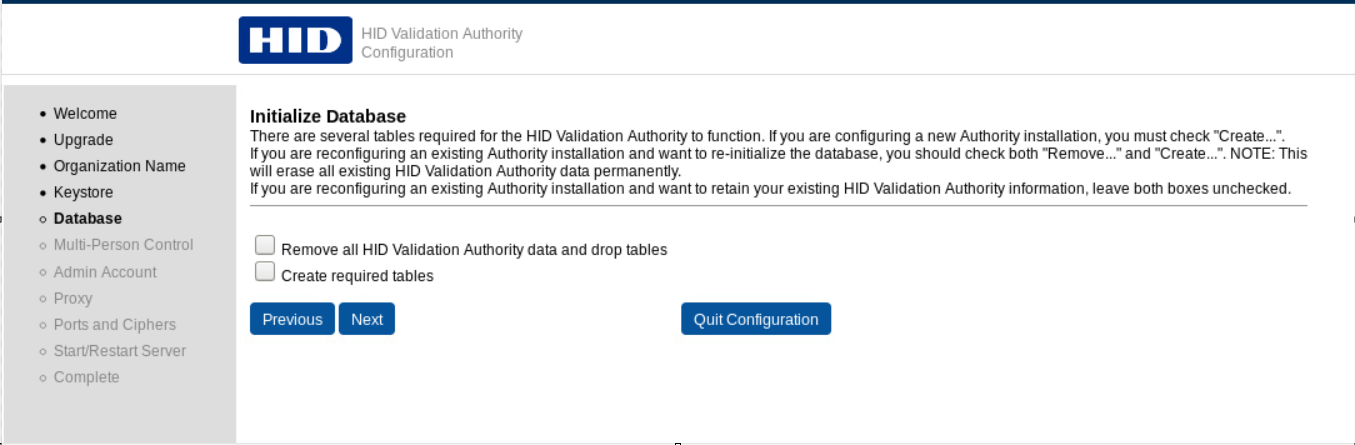
Task: Select Ports and Ciphers in sidebar
Action: (x=114, y=325)
